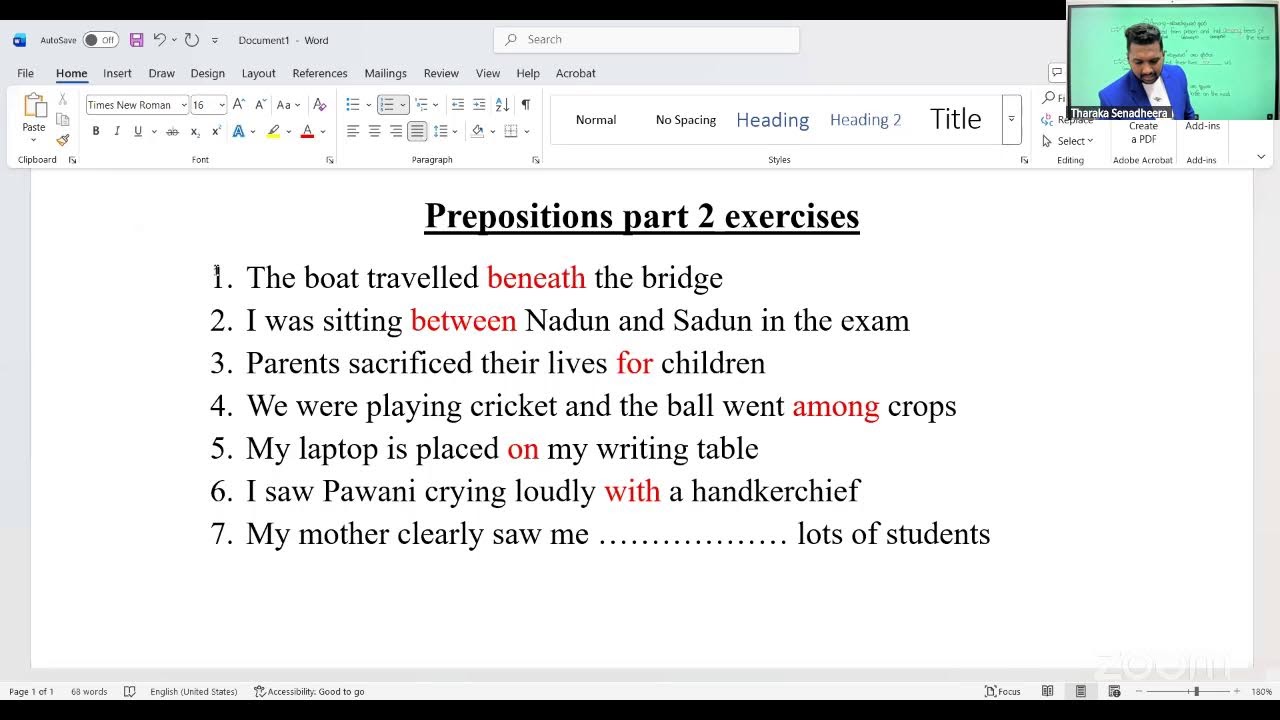
Task: Click the Text Effects glowing A icon
Action: pos(238,131)
